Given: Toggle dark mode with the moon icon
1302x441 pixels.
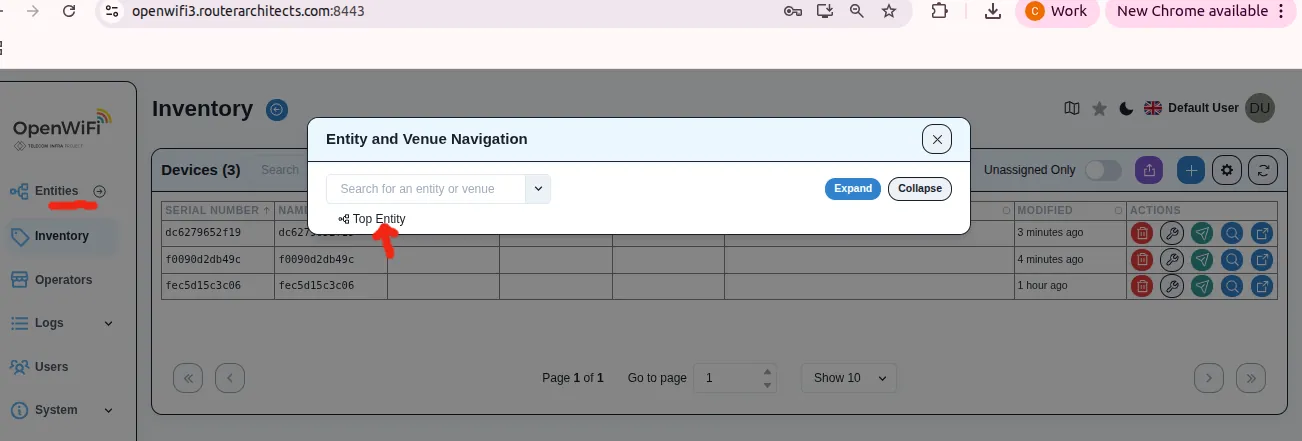Looking at the screenshot, I should click(x=1126, y=109).
